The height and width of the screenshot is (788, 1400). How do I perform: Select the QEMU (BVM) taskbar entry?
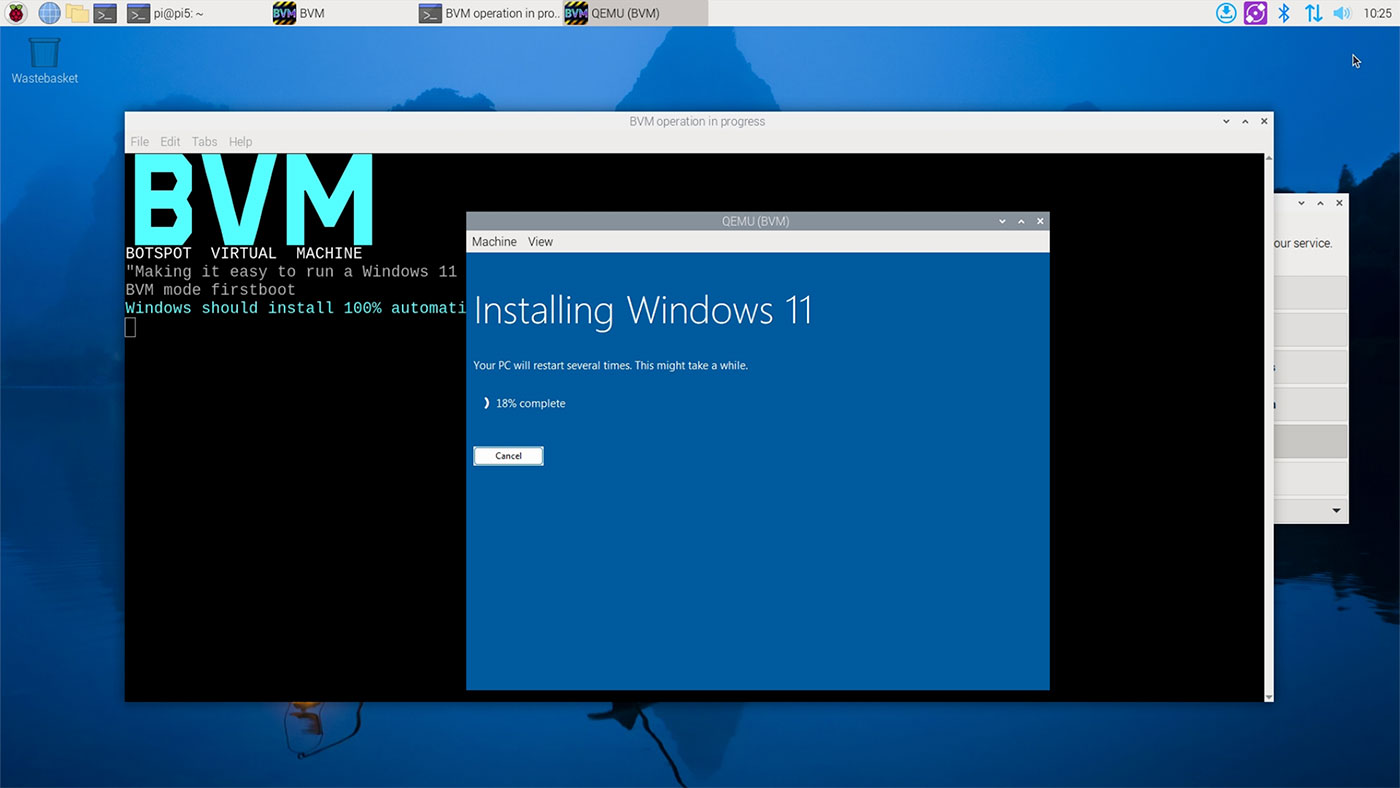(x=635, y=14)
